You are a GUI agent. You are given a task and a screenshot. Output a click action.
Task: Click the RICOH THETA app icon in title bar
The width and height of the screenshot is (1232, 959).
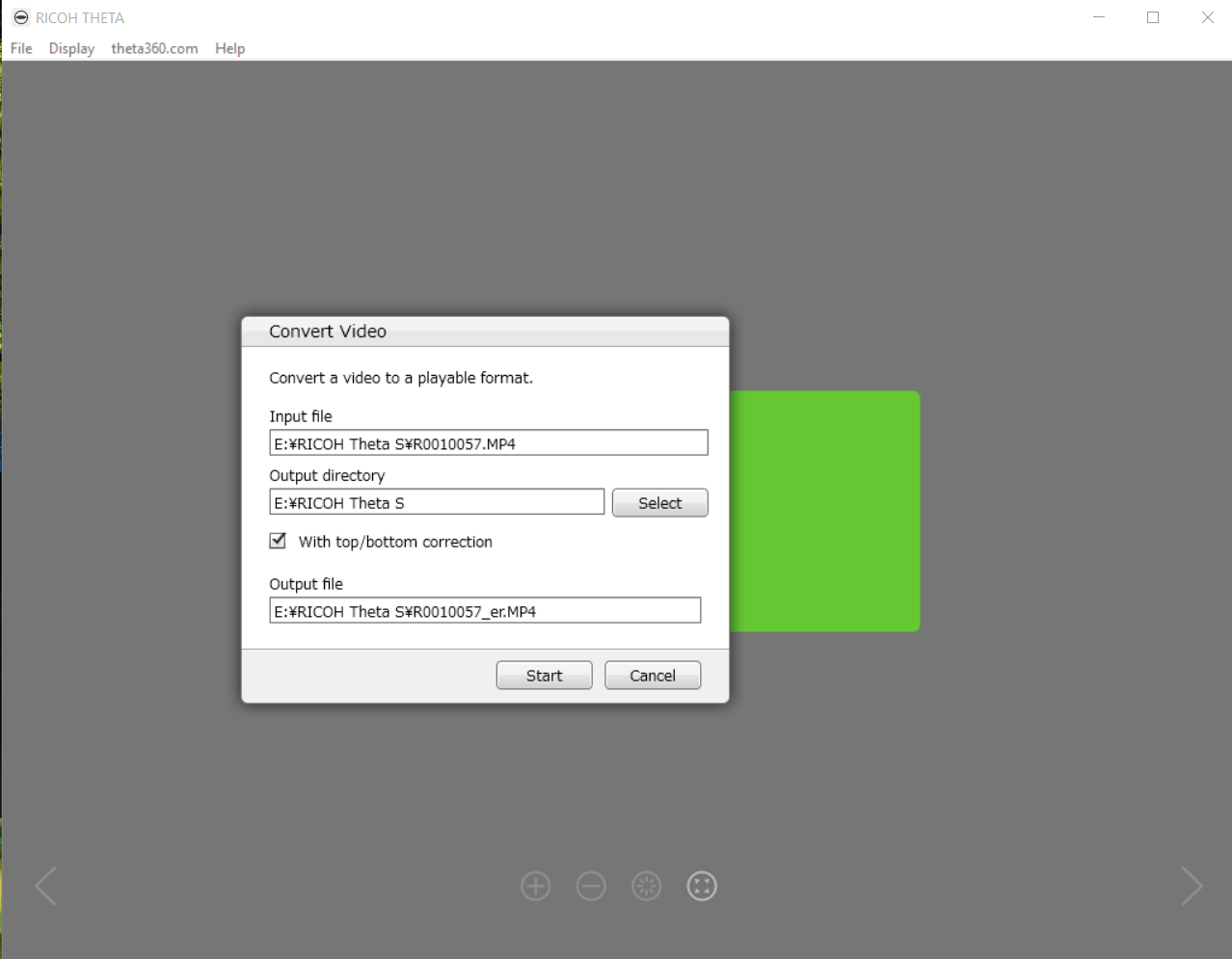click(x=20, y=17)
